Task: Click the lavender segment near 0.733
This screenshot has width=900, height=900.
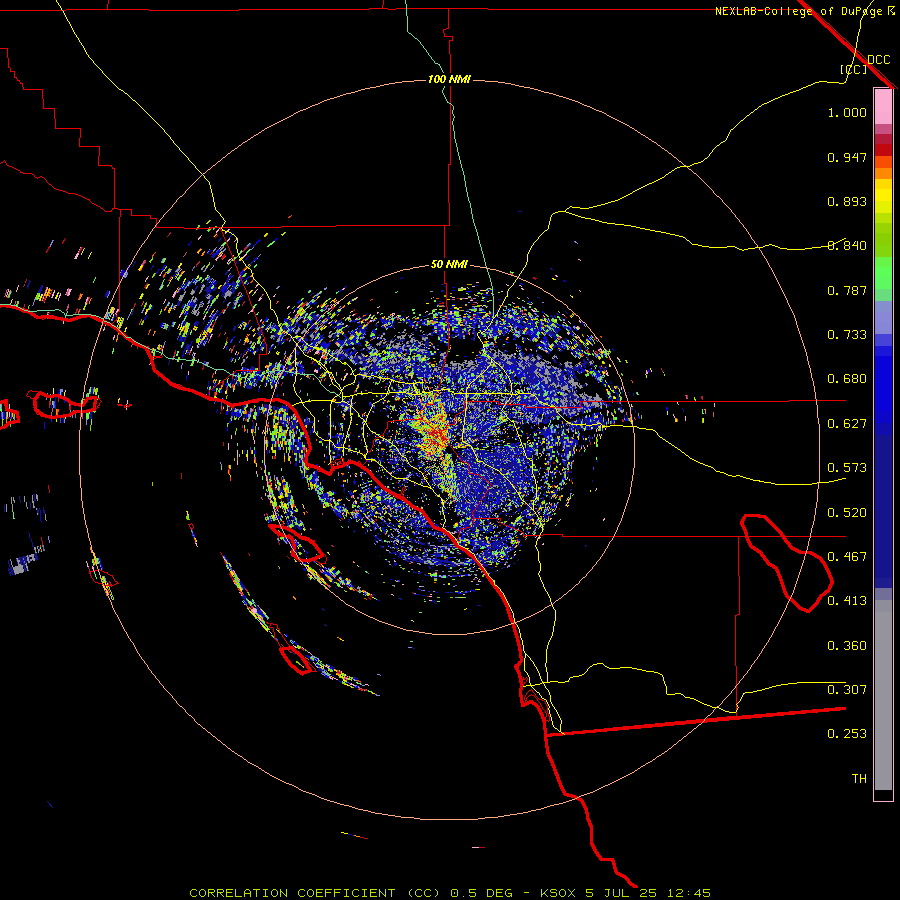Action: 883,317
